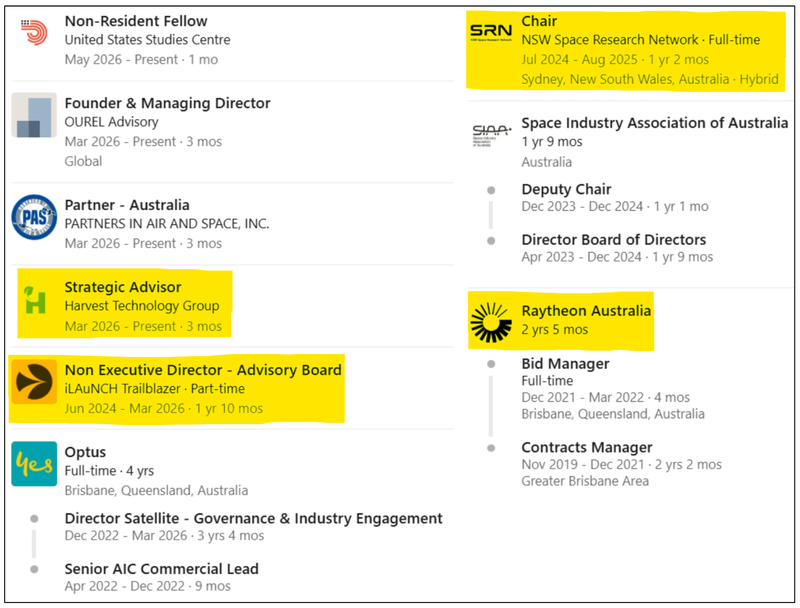Screen dimensions: 800x608
Task: Open the Strategic Advisor position
Action: point(123,287)
